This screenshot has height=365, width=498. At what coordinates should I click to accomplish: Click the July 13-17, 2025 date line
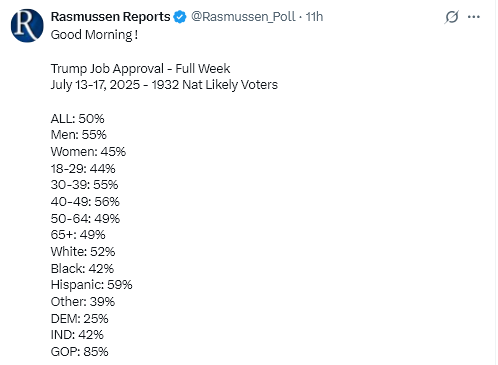click(x=164, y=85)
